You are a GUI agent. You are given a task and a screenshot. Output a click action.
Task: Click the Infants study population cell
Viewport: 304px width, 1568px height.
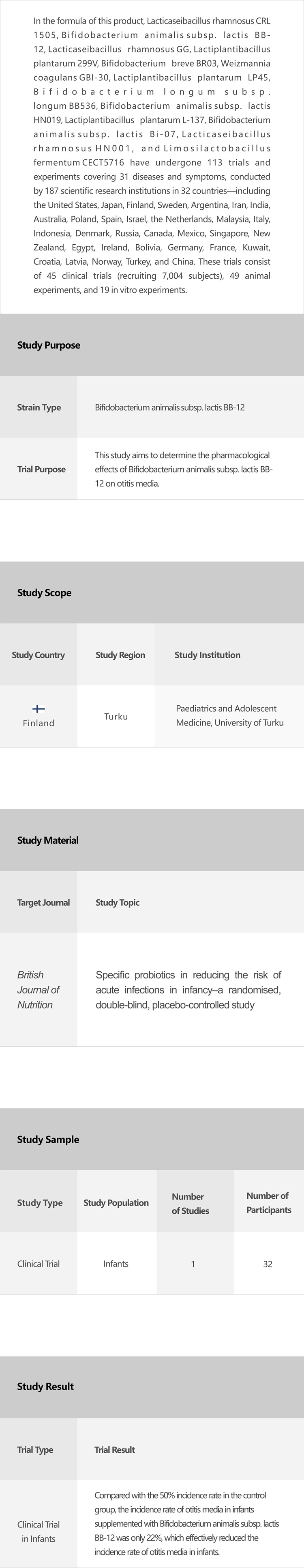pyautogui.click(x=116, y=1264)
